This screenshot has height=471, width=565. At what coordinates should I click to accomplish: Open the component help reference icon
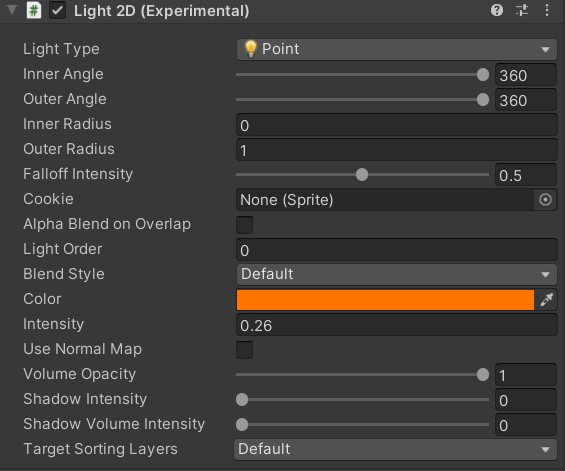pos(497,10)
